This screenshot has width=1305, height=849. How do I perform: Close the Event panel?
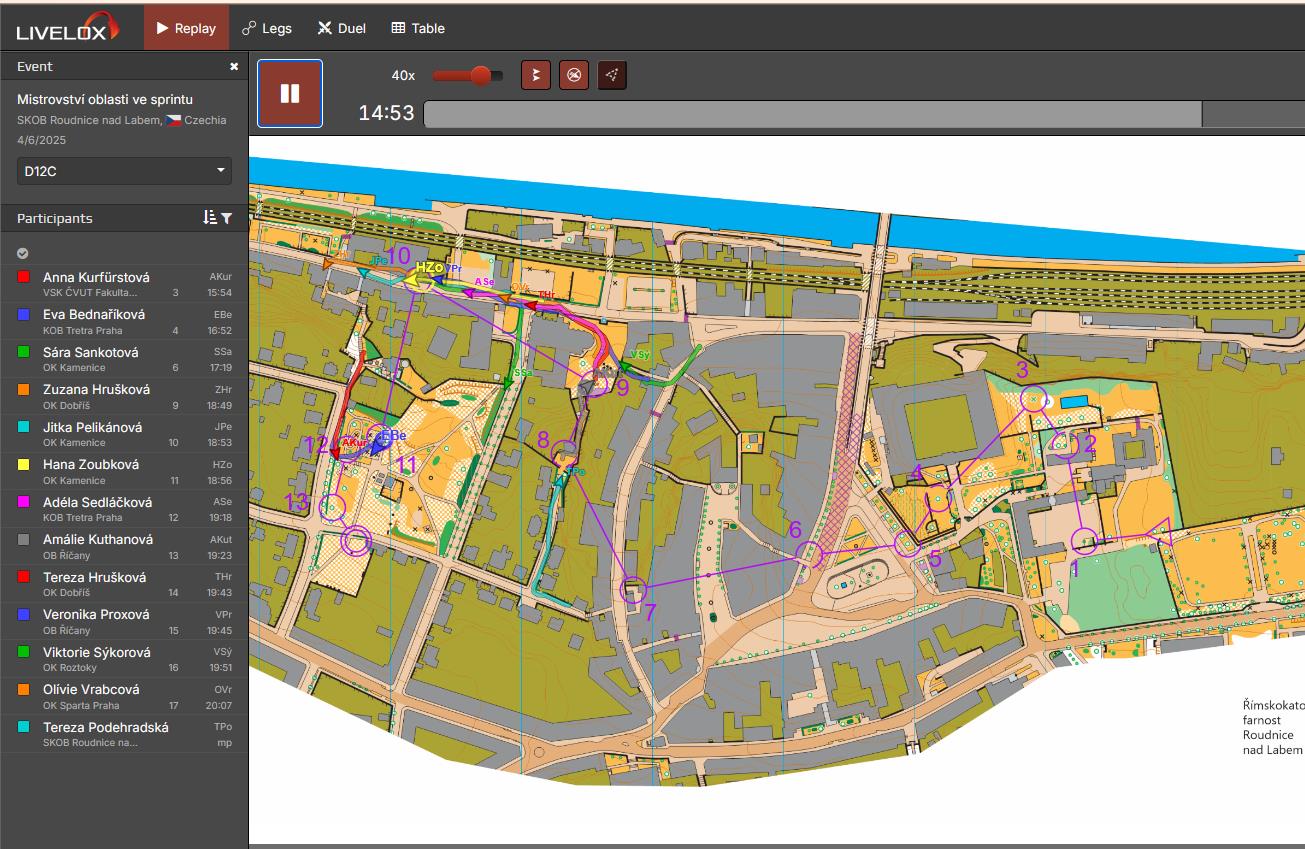(234, 66)
